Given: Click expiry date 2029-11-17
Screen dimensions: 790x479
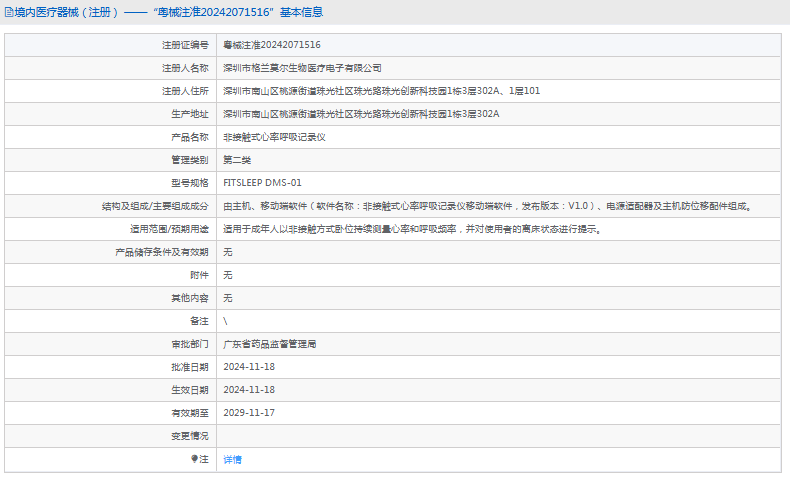Looking at the screenshot, I should 249,413.
